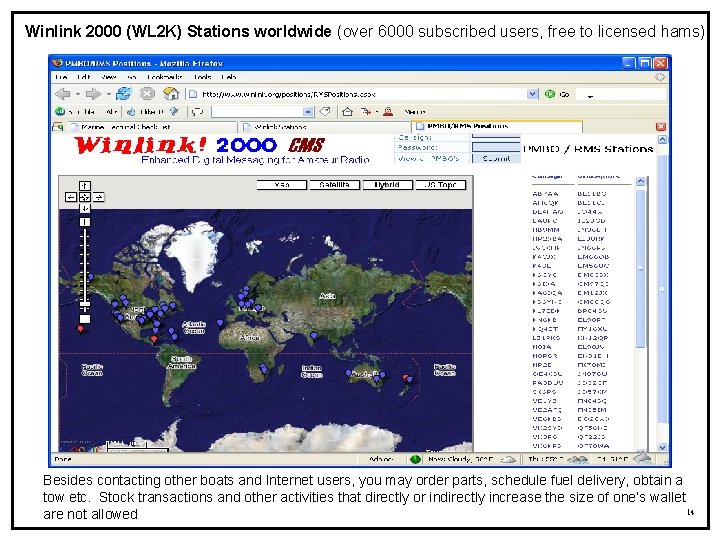720x540 pixels.
Task: Open the Bookmarks menu
Action: [x=164, y=77]
